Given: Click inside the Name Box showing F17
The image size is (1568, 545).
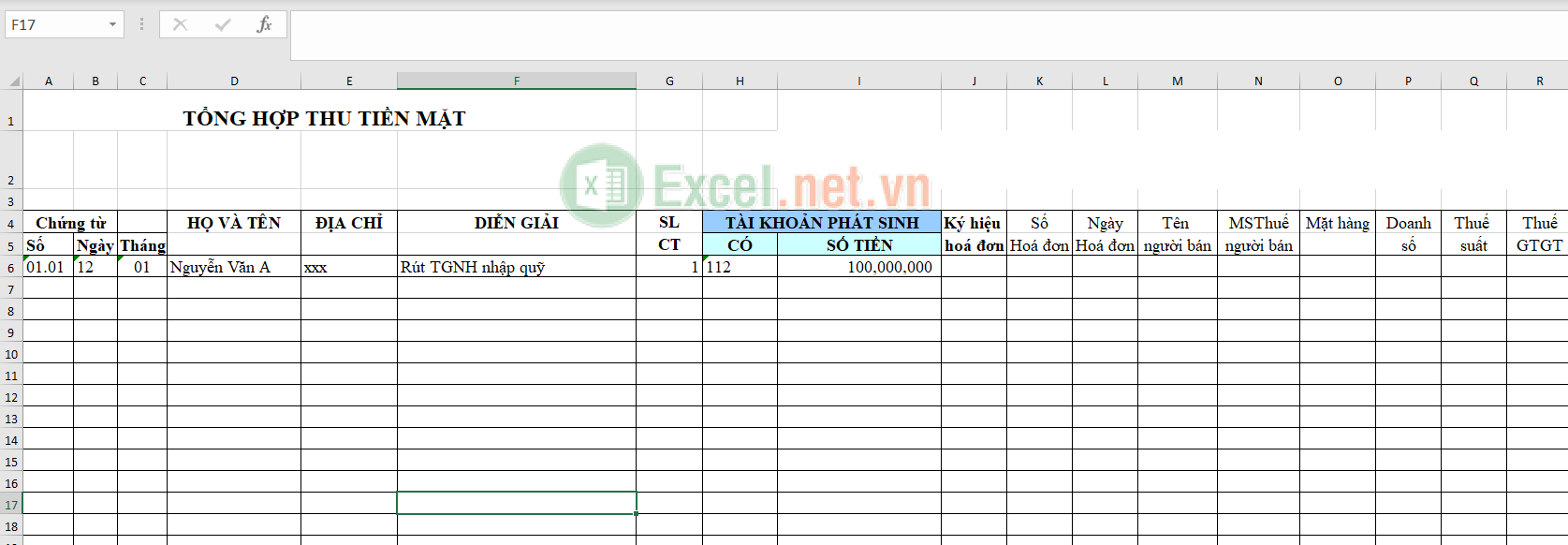Looking at the screenshot, I should point(54,24).
